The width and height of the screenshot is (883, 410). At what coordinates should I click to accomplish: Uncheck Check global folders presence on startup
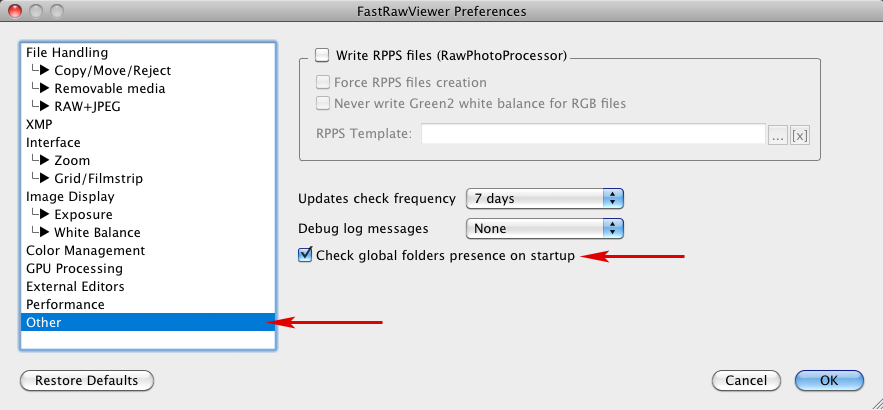[306, 256]
